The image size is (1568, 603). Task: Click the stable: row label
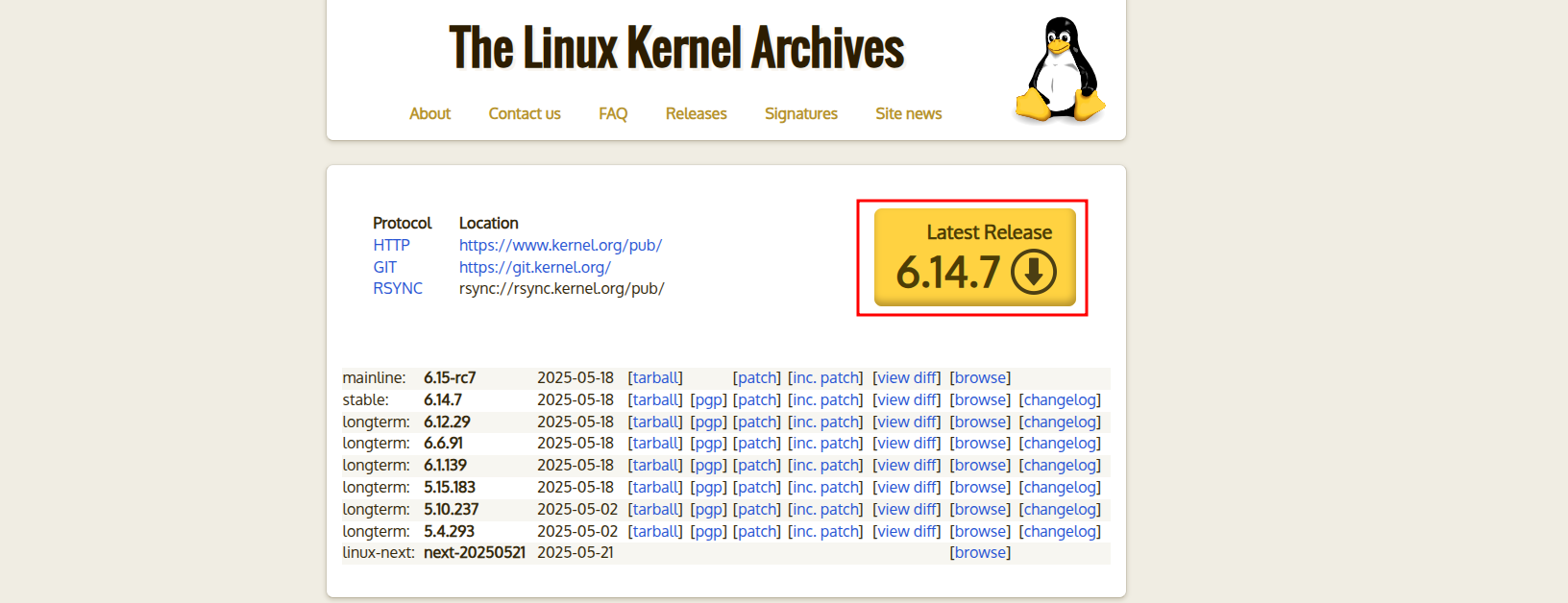click(366, 399)
